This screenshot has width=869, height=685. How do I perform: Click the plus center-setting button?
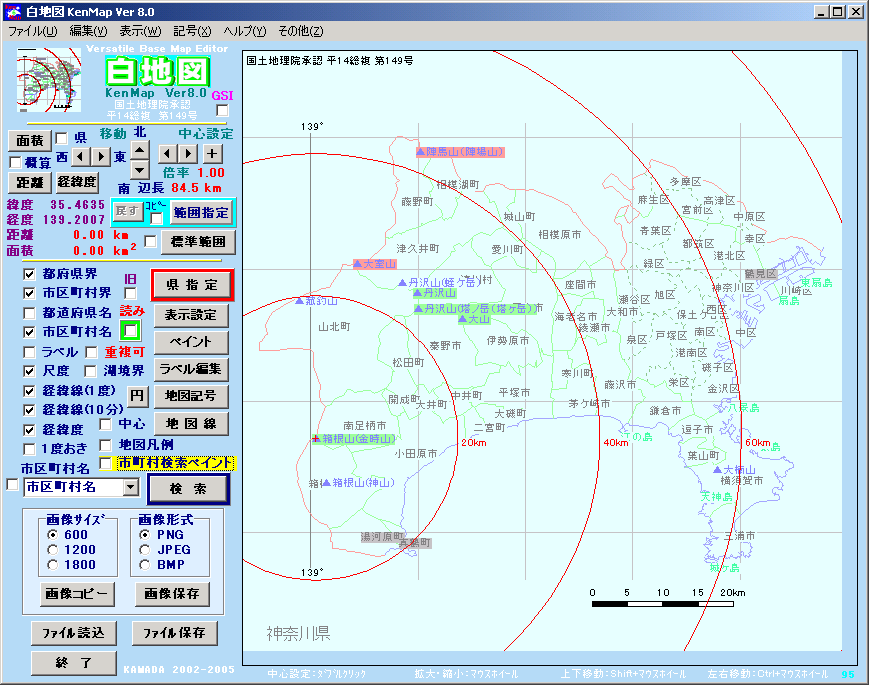coord(212,153)
